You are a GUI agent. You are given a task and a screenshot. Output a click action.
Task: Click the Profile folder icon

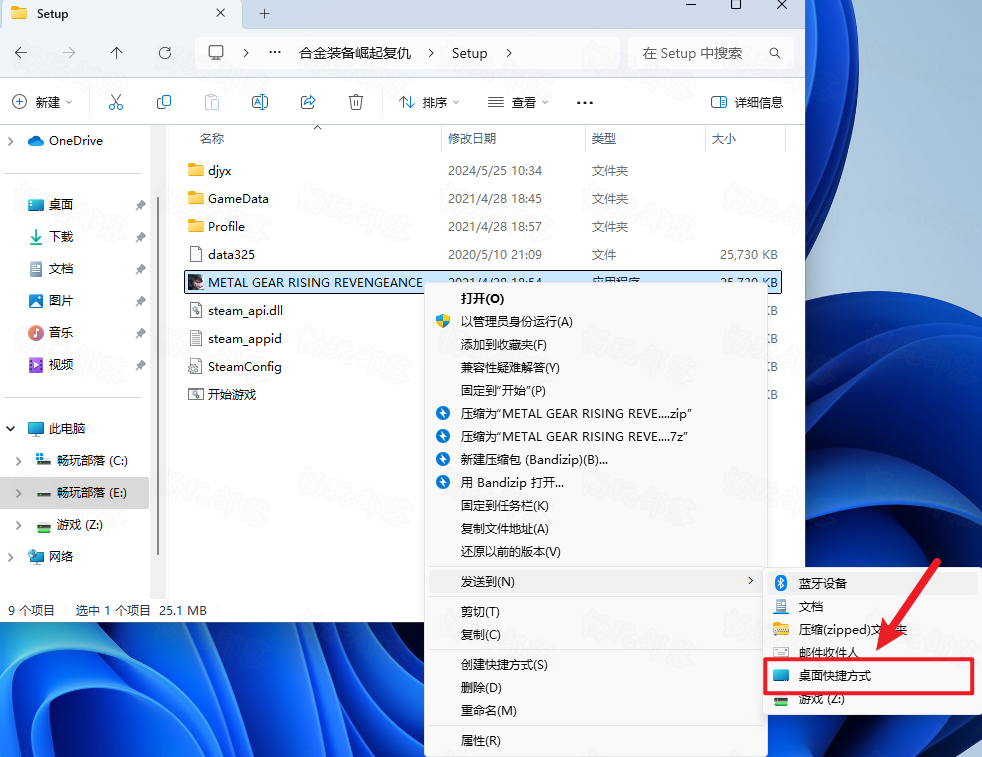(x=196, y=226)
